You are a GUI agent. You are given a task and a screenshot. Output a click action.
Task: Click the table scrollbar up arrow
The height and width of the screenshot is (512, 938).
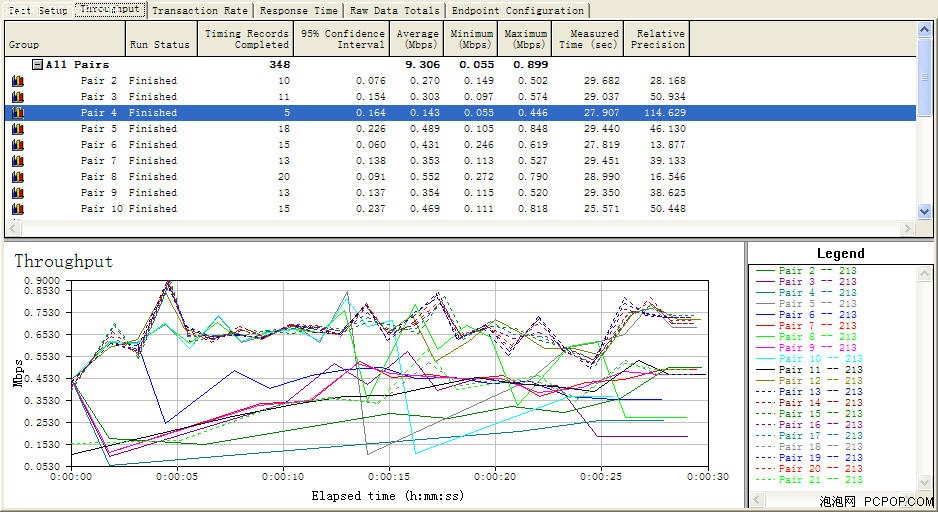pos(924,29)
